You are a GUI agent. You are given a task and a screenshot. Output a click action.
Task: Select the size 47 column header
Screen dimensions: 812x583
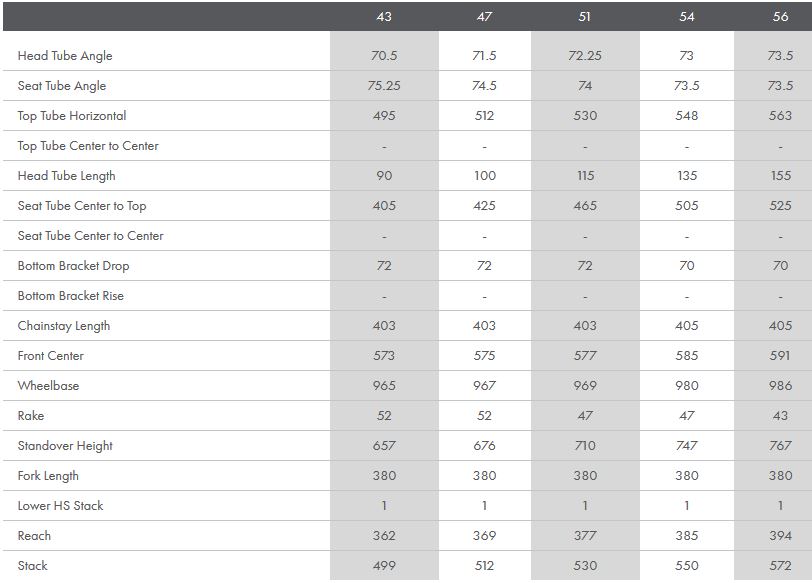484,17
